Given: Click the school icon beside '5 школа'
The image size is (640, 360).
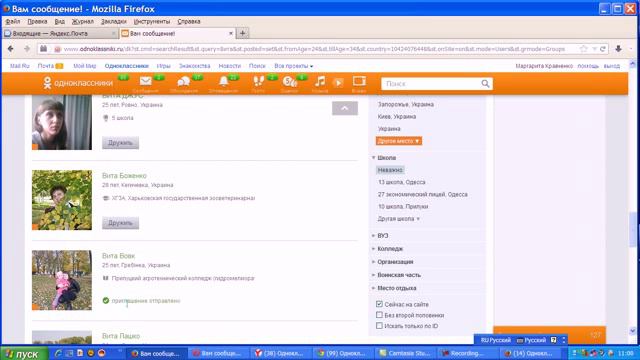Looking at the screenshot, I should click(106, 118).
